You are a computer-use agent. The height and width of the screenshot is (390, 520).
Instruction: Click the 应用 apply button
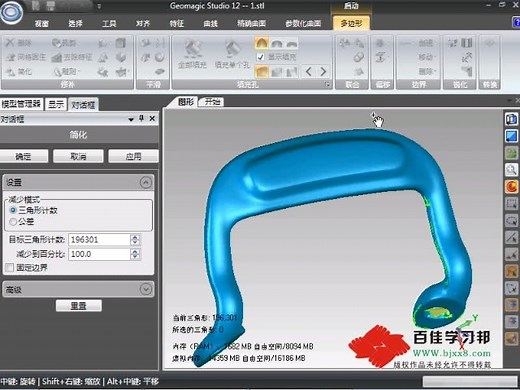(133, 156)
